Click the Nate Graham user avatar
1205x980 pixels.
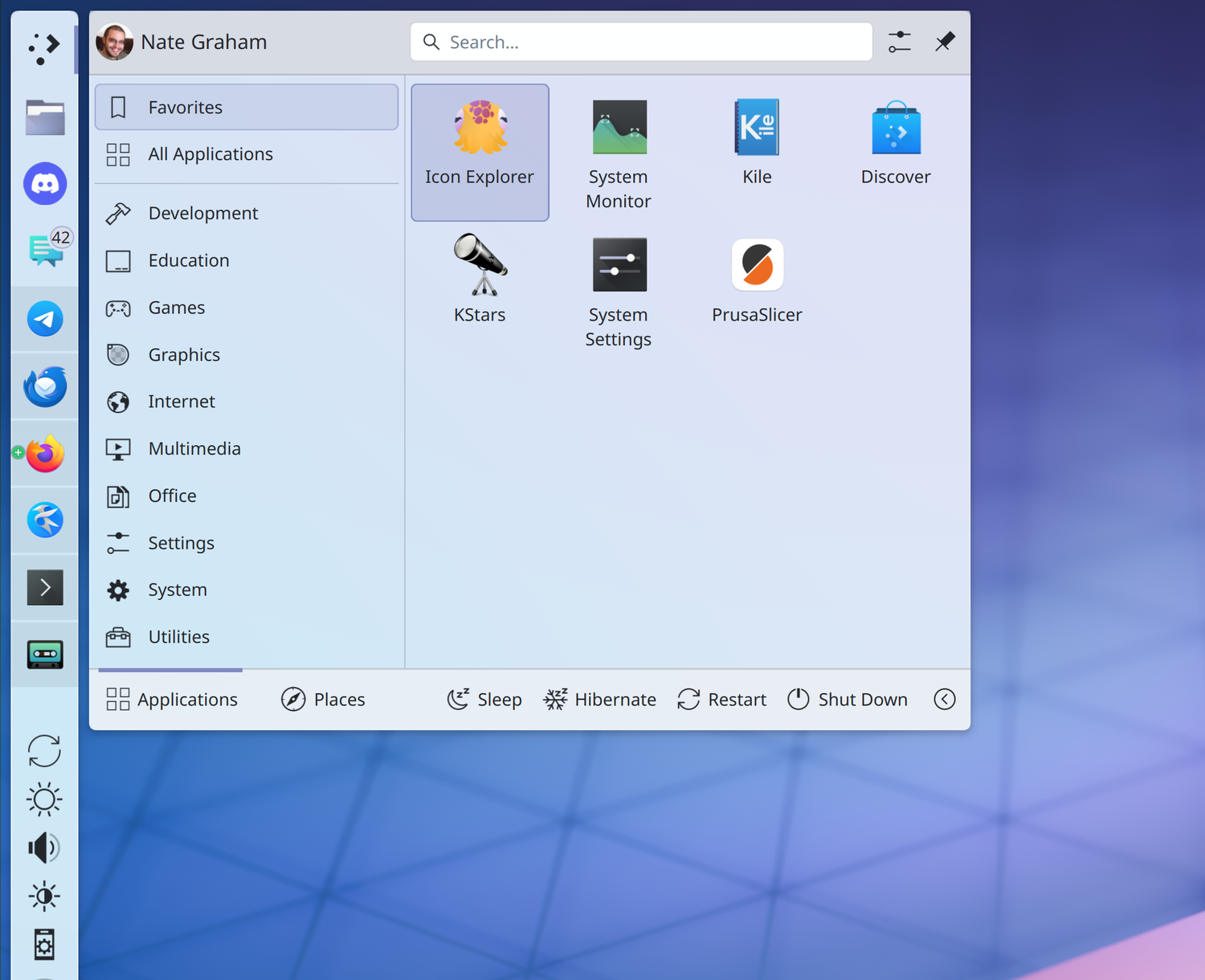click(114, 42)
